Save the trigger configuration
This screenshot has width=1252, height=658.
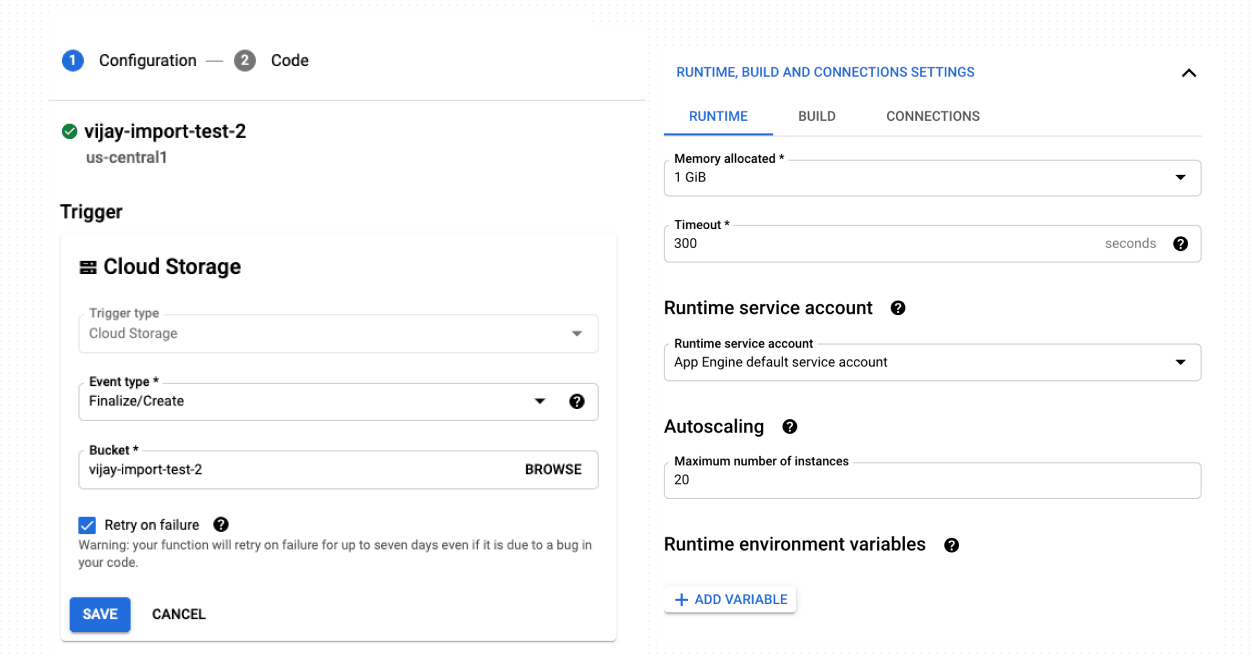click(x=99, y=614)
